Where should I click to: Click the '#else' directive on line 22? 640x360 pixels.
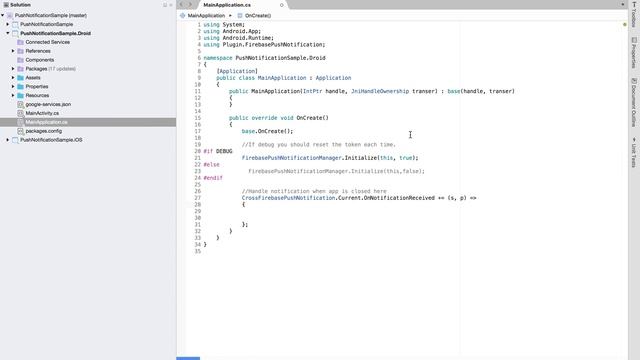pyautogui.click(x=211, y=164)
